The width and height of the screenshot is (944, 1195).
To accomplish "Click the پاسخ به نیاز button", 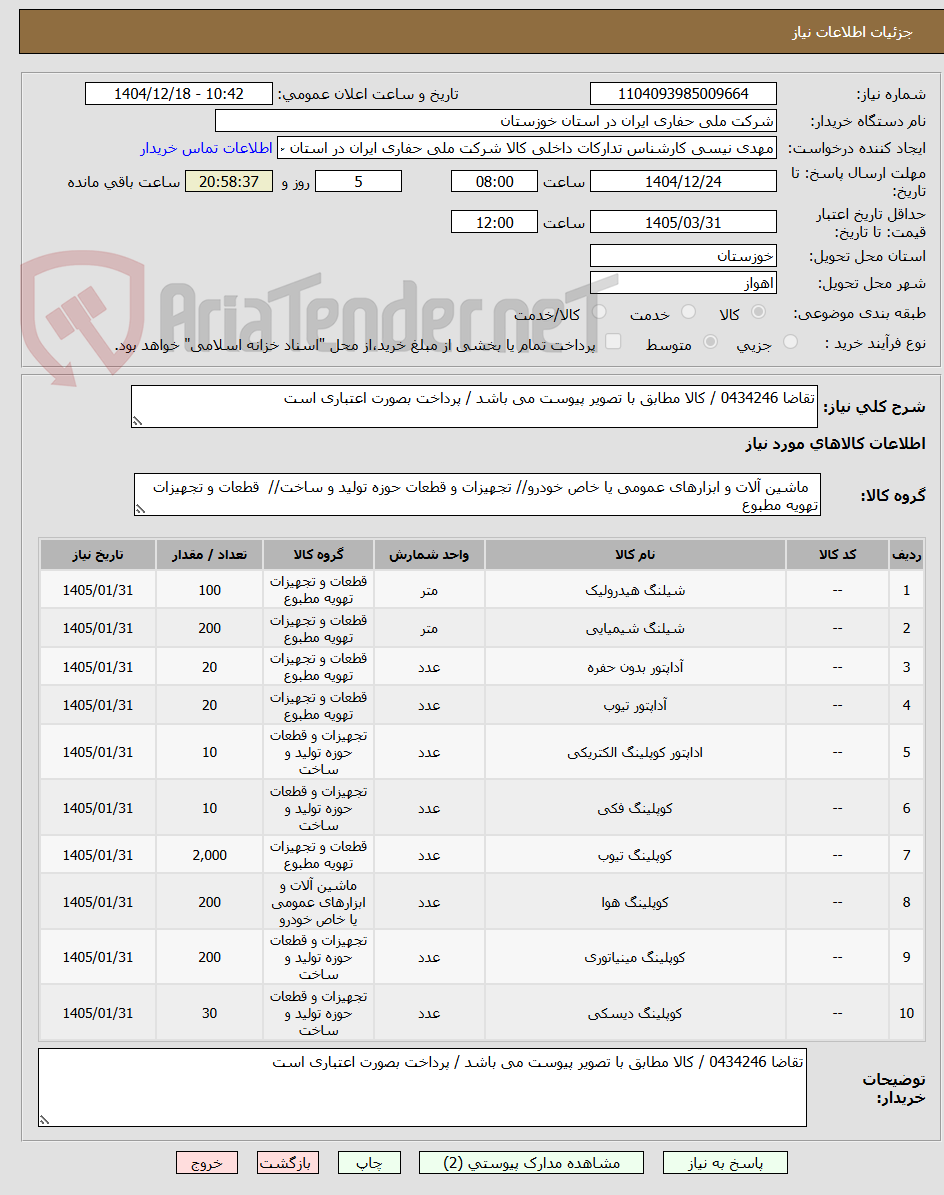I will click(725, 1162).
